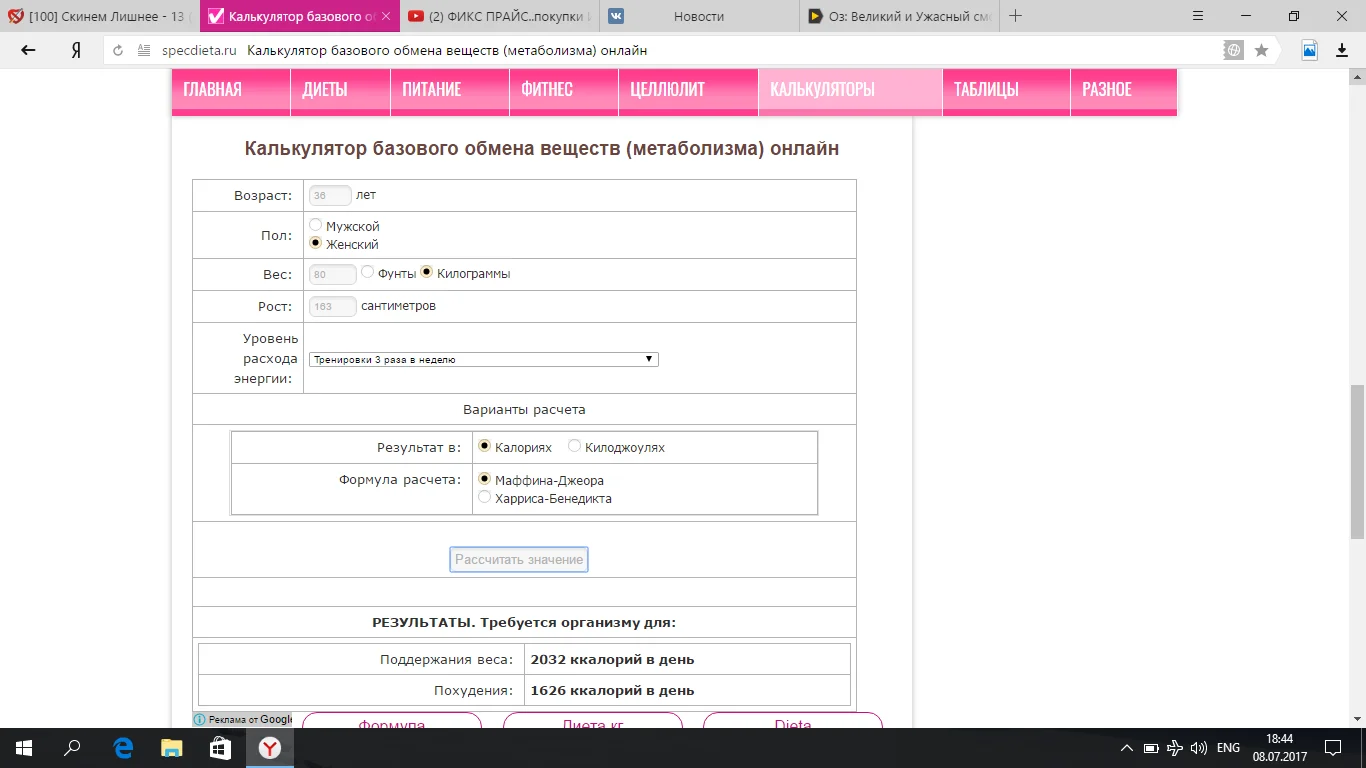Click the page vertical scrollbar thumb
1366x768 pixels.
1357,462
